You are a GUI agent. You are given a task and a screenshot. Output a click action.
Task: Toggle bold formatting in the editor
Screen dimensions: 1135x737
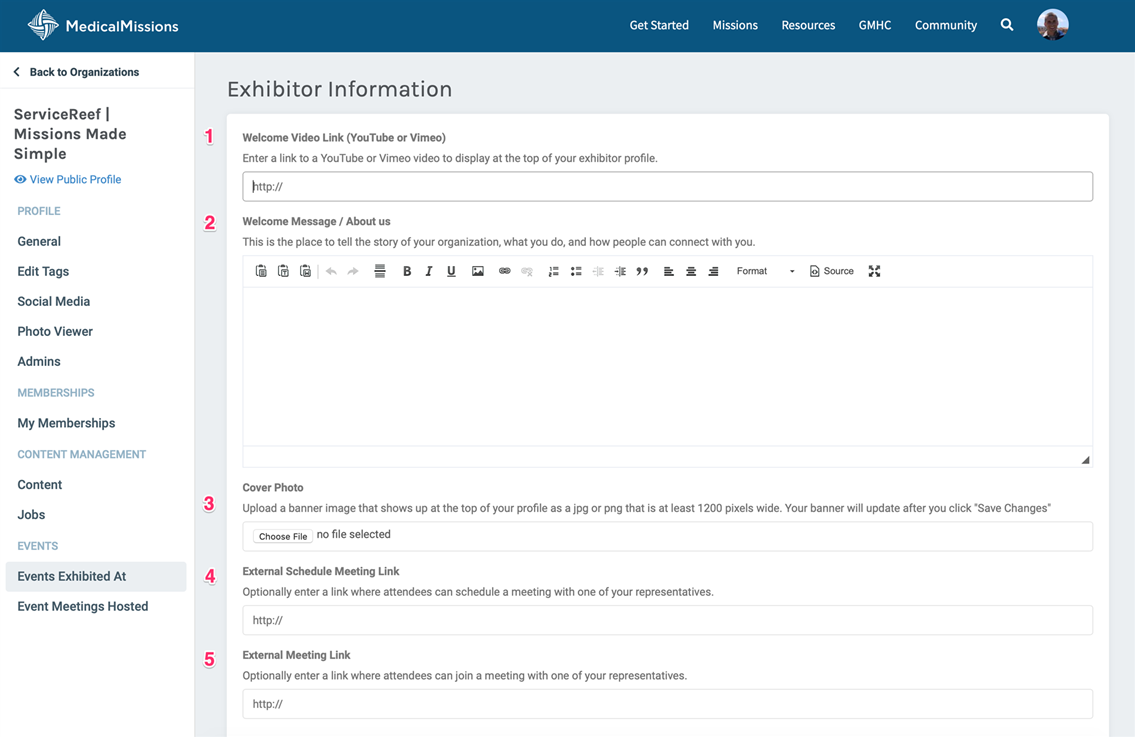(407, 271)
